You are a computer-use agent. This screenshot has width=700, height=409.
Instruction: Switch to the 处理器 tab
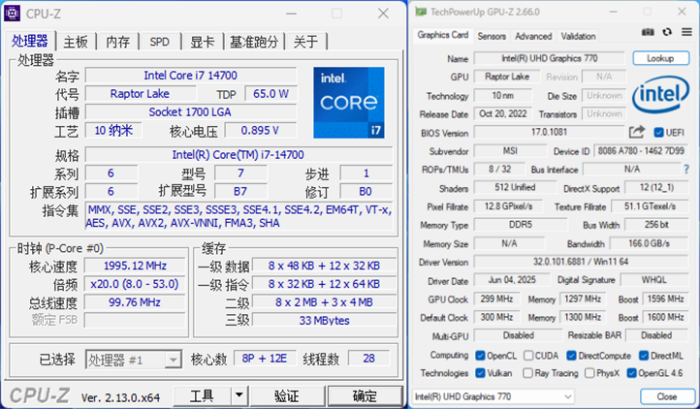30,41
